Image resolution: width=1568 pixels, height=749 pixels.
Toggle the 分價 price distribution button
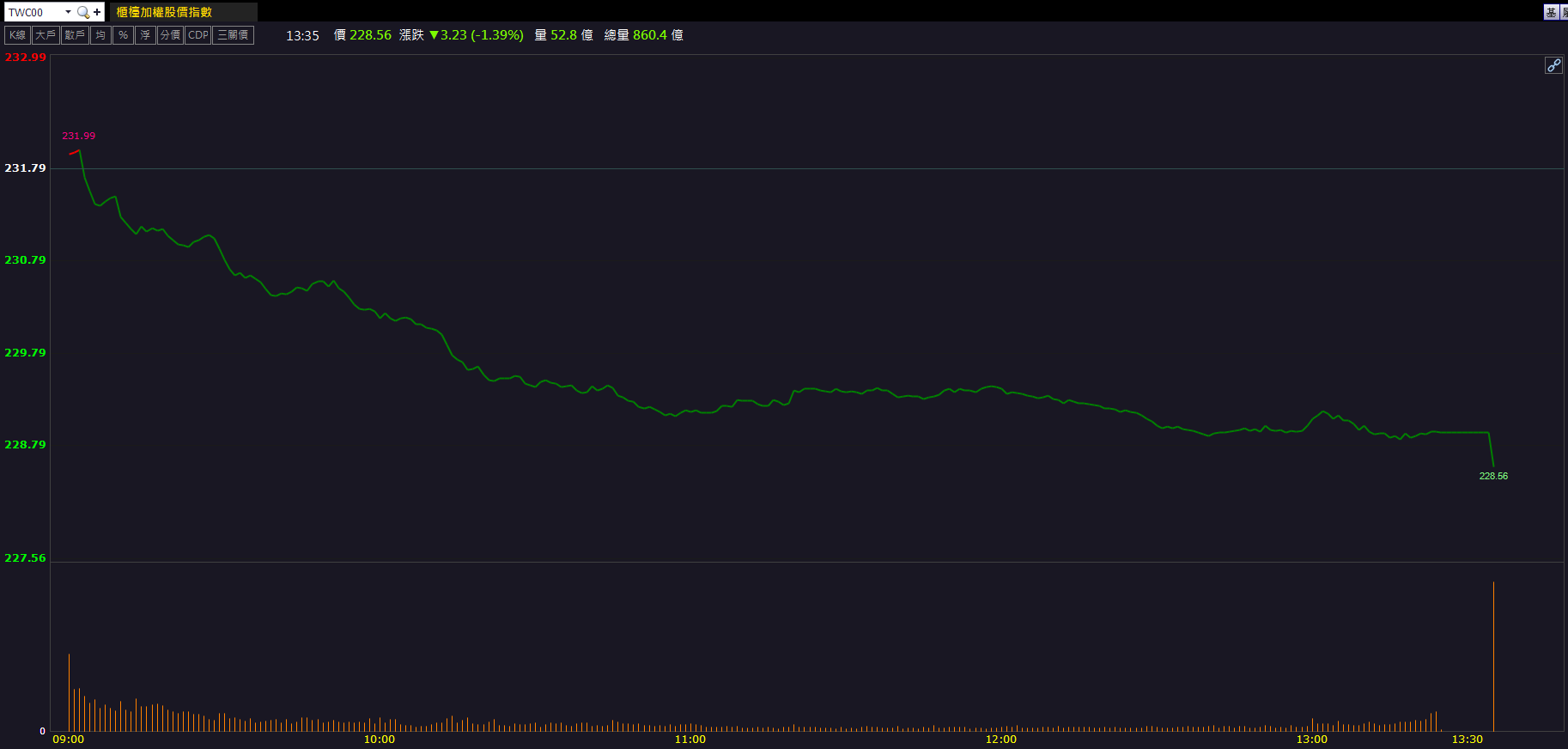[170, 35]
